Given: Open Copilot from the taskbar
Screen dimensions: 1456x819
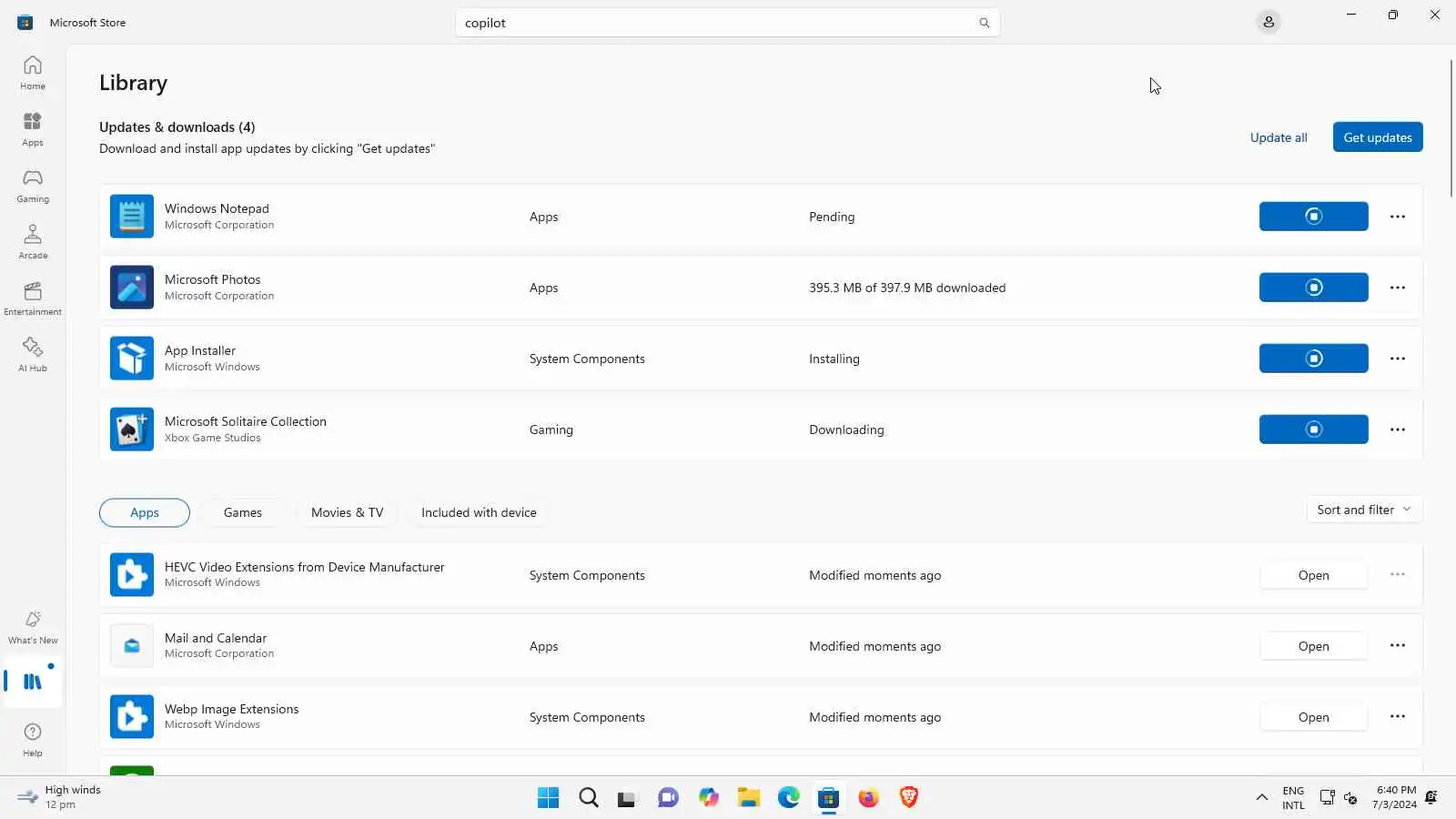Looking at the screenshot, I should click(x=709, y=798).
